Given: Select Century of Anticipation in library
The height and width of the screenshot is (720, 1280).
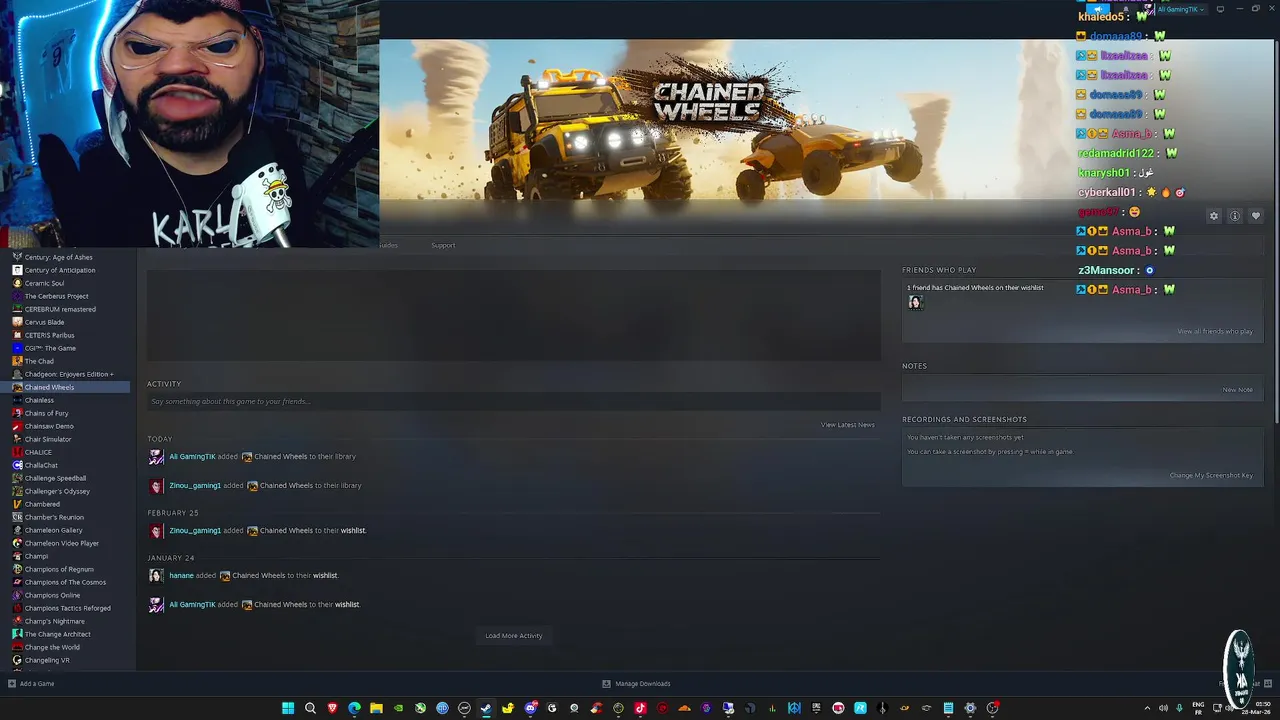Looking at the screenshot, I should [x=66, y=270].
